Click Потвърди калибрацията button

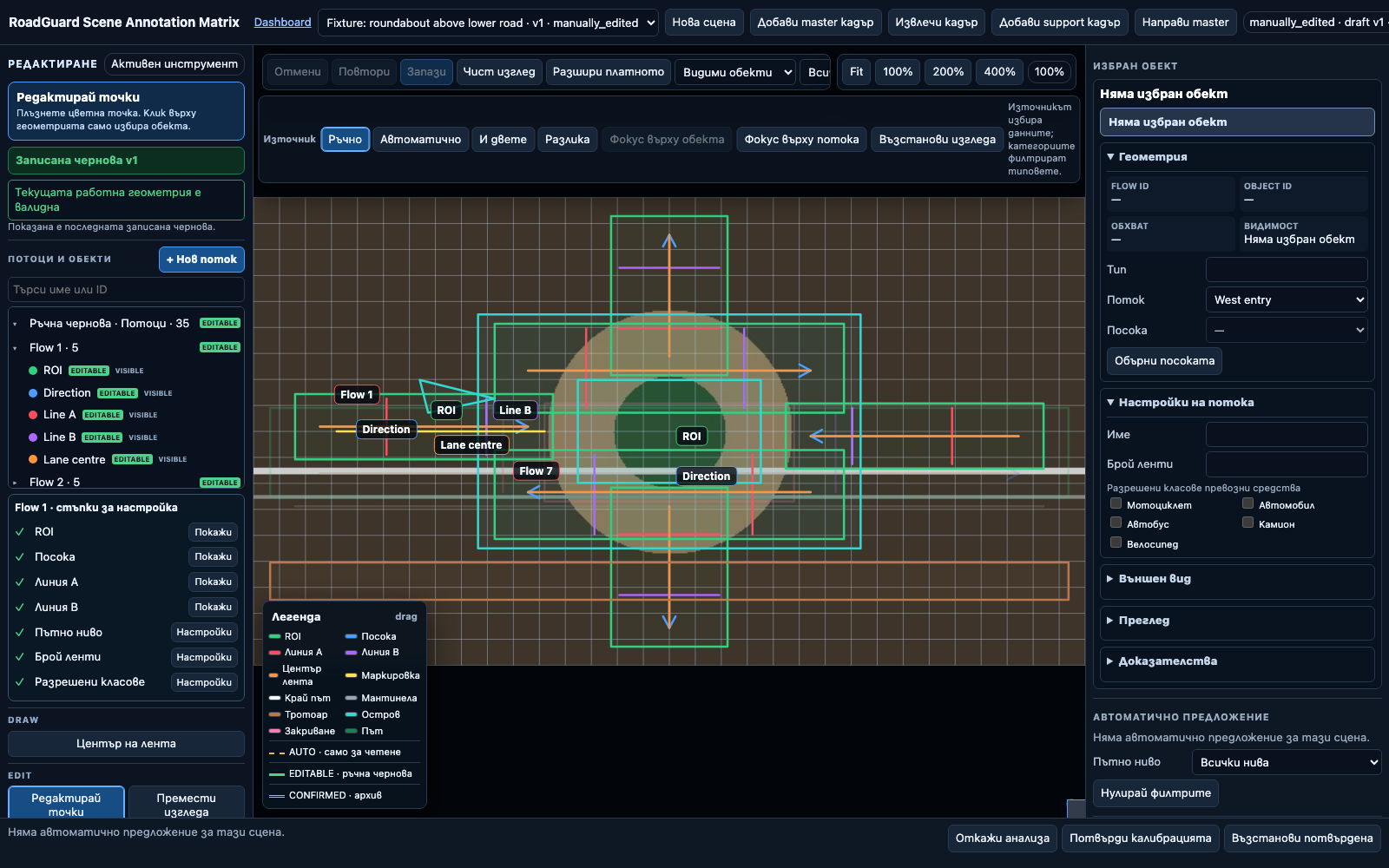(1140, 838)
